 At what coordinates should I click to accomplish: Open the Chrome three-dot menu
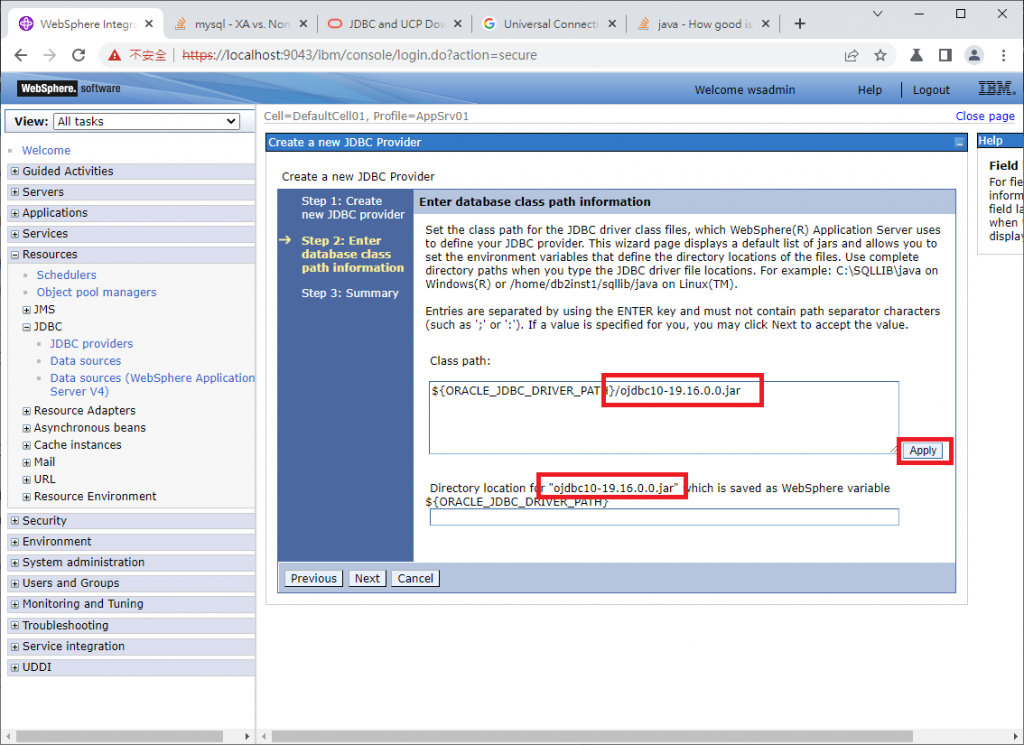click(x=1004, y=55)
